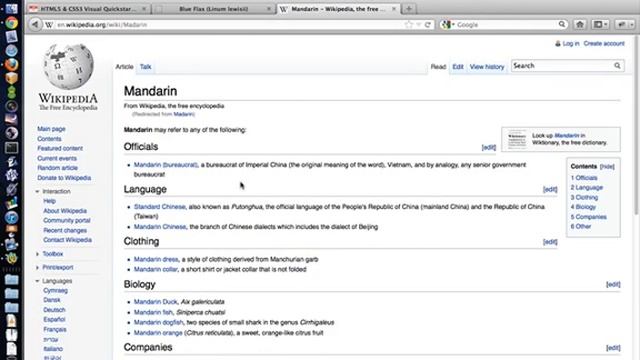Collapse the Interaction sidebar section

[x=37, y=191]
